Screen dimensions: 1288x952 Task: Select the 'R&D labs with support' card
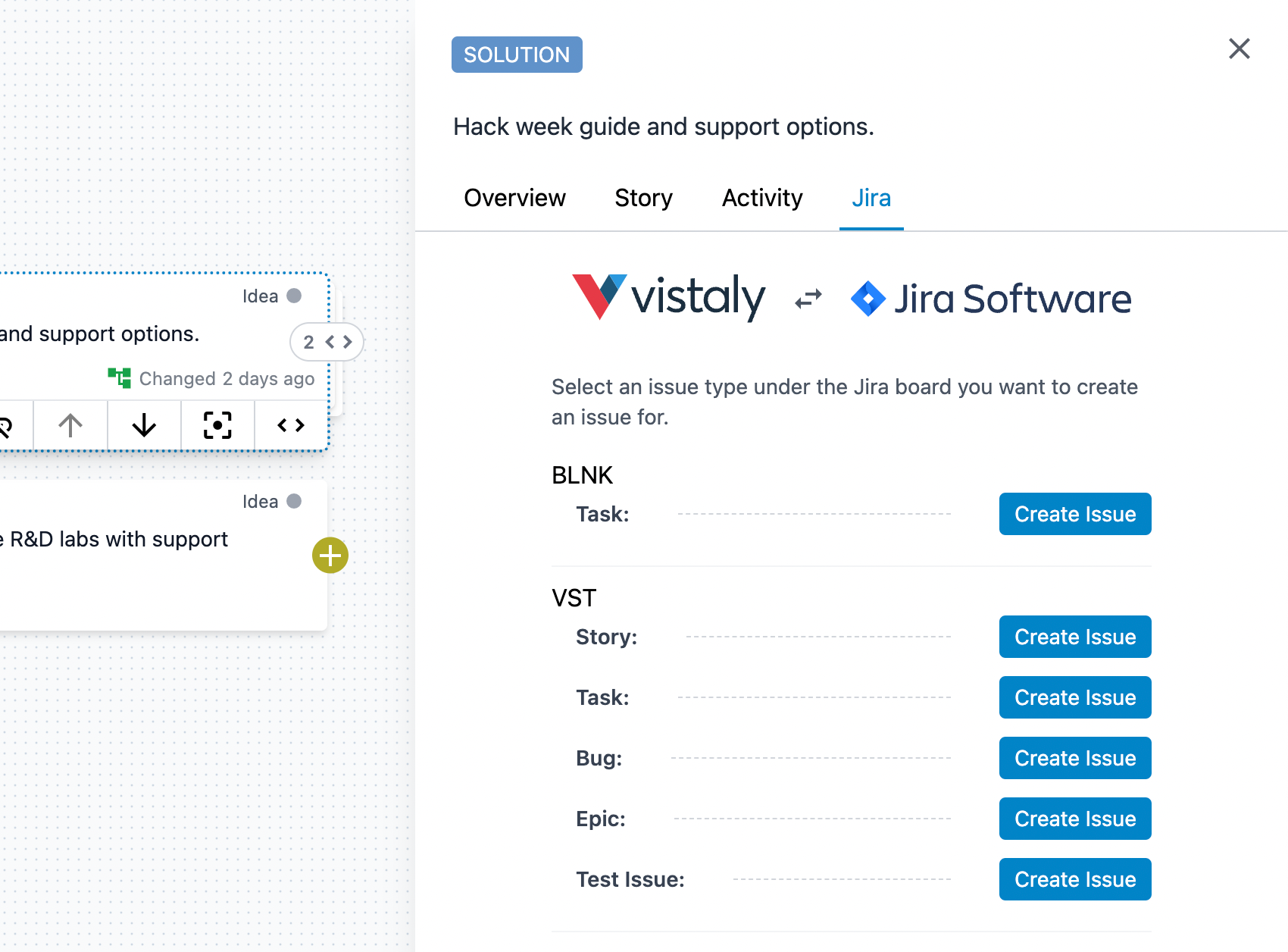(163, 555)
